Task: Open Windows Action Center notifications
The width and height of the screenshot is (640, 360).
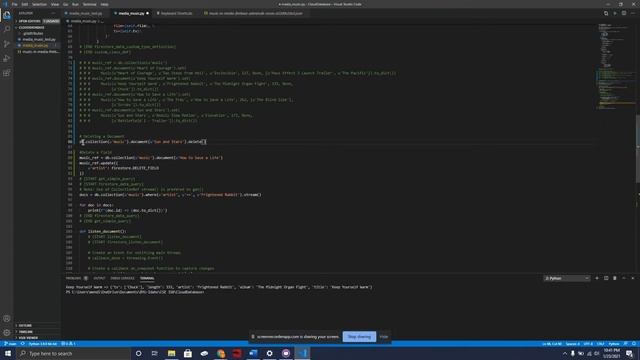Action: (629, 353)
